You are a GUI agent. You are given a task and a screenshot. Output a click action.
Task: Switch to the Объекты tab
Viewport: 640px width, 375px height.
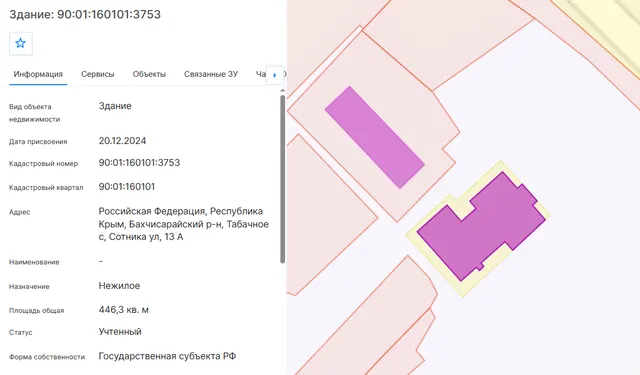pyautogui.click(x=149, y=74)
